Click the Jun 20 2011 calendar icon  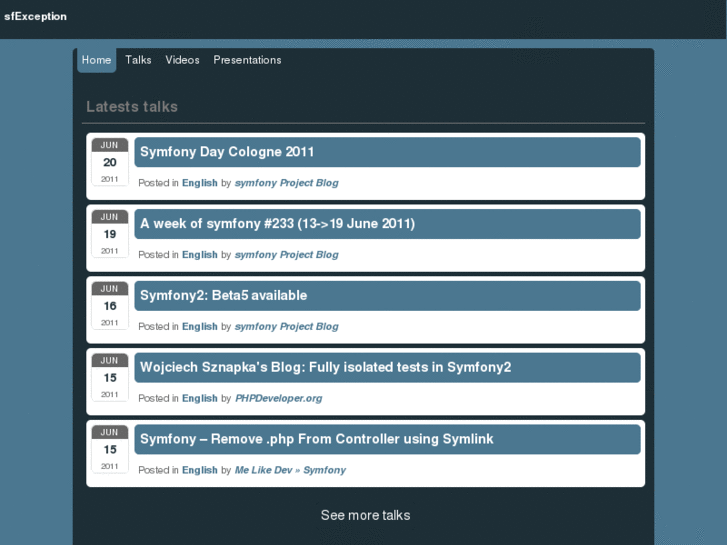pos(110,162)
